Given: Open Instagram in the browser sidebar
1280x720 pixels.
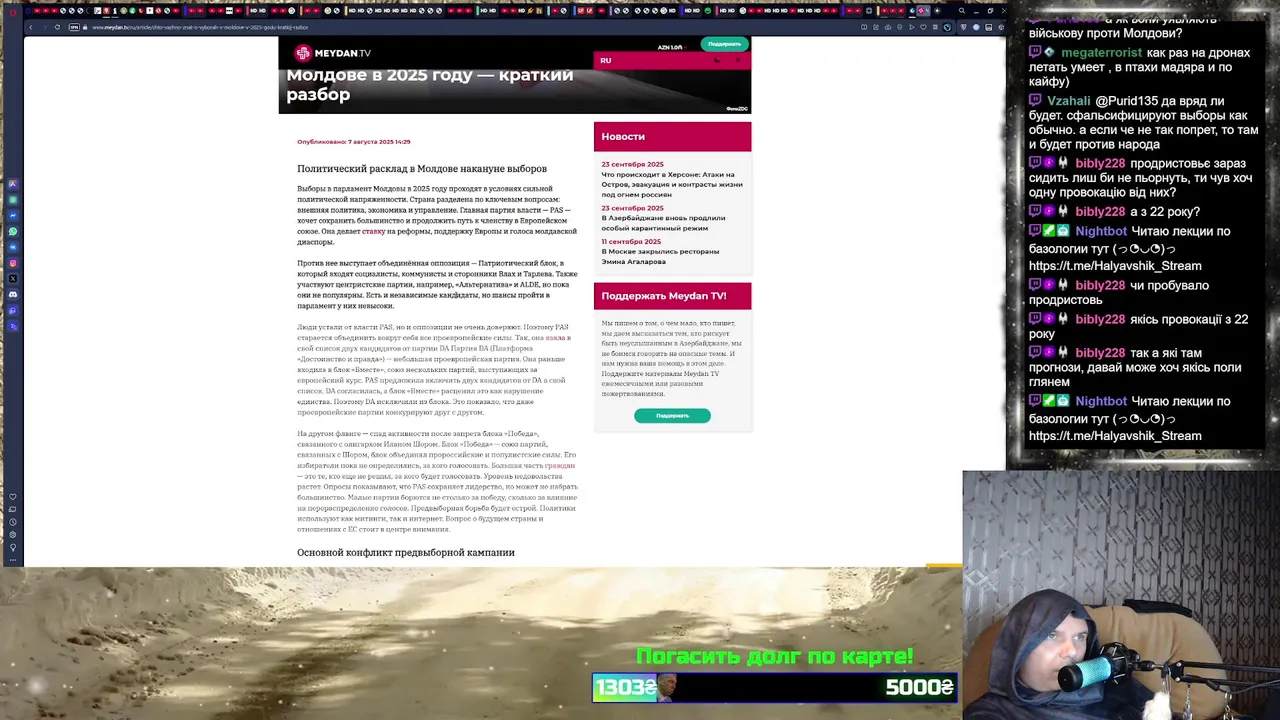Looking at the screenshot, I should tap(13, 263).
